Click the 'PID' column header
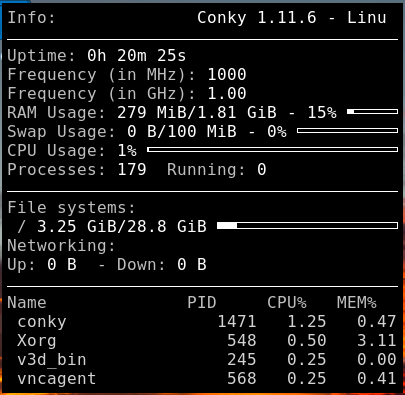 click(202, 303)
